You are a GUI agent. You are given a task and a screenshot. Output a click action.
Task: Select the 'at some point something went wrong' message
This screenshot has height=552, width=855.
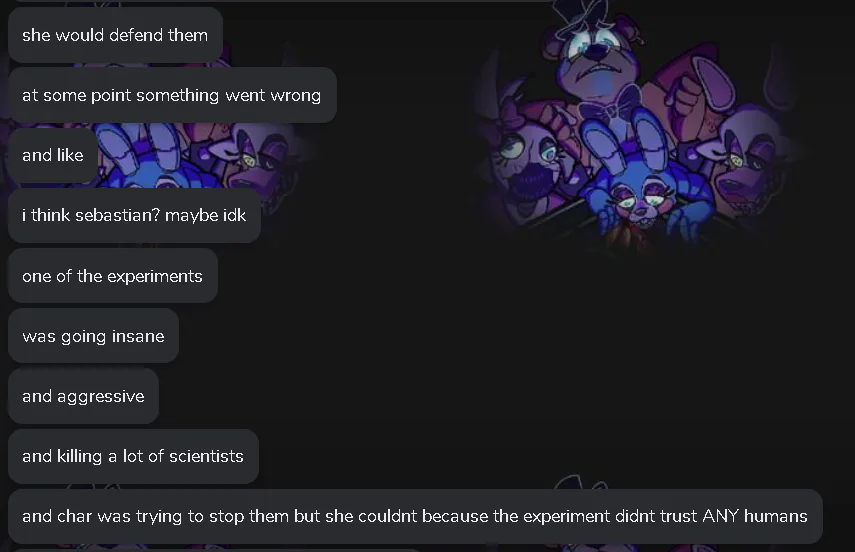[x=172, y=95]
